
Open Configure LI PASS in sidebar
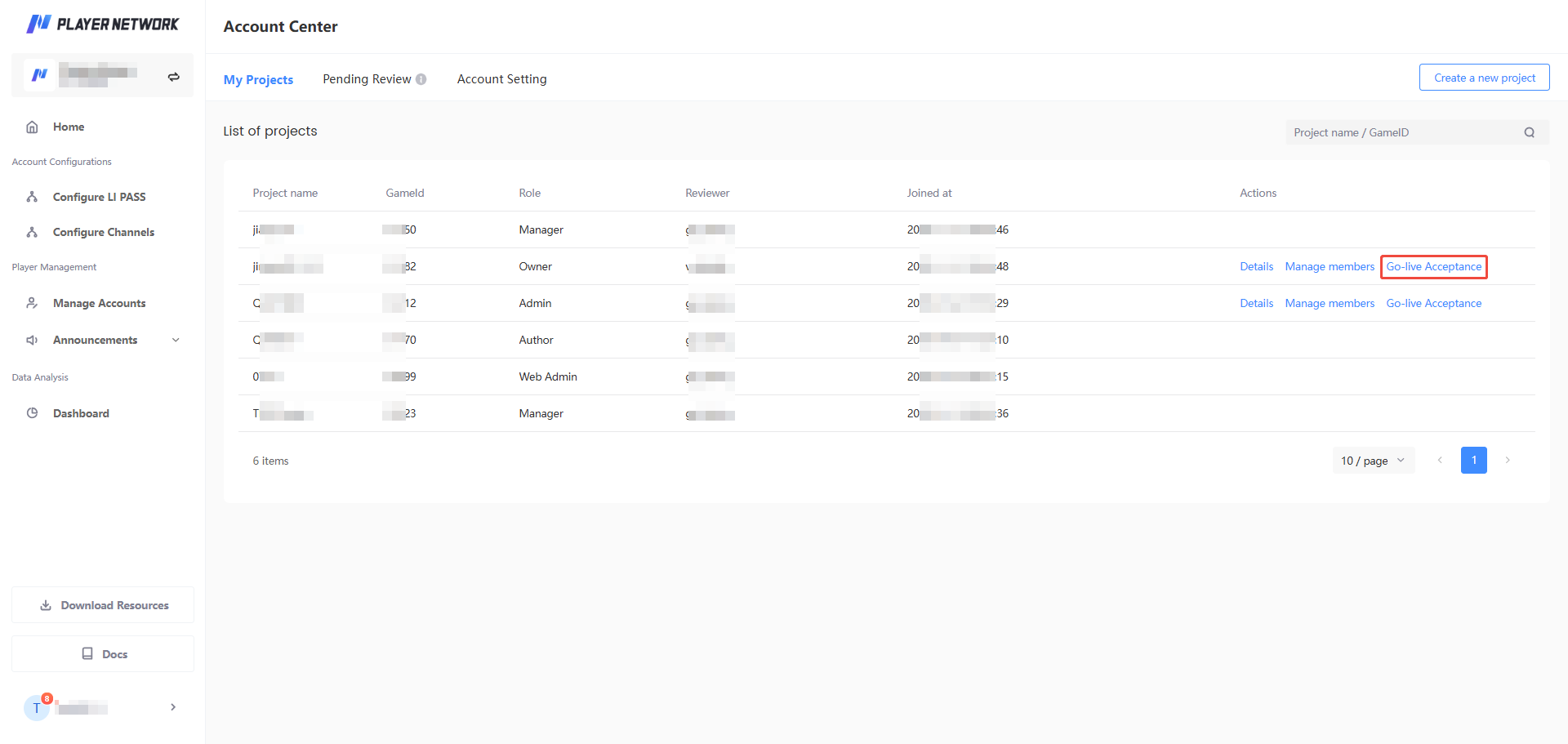[99, 197]
